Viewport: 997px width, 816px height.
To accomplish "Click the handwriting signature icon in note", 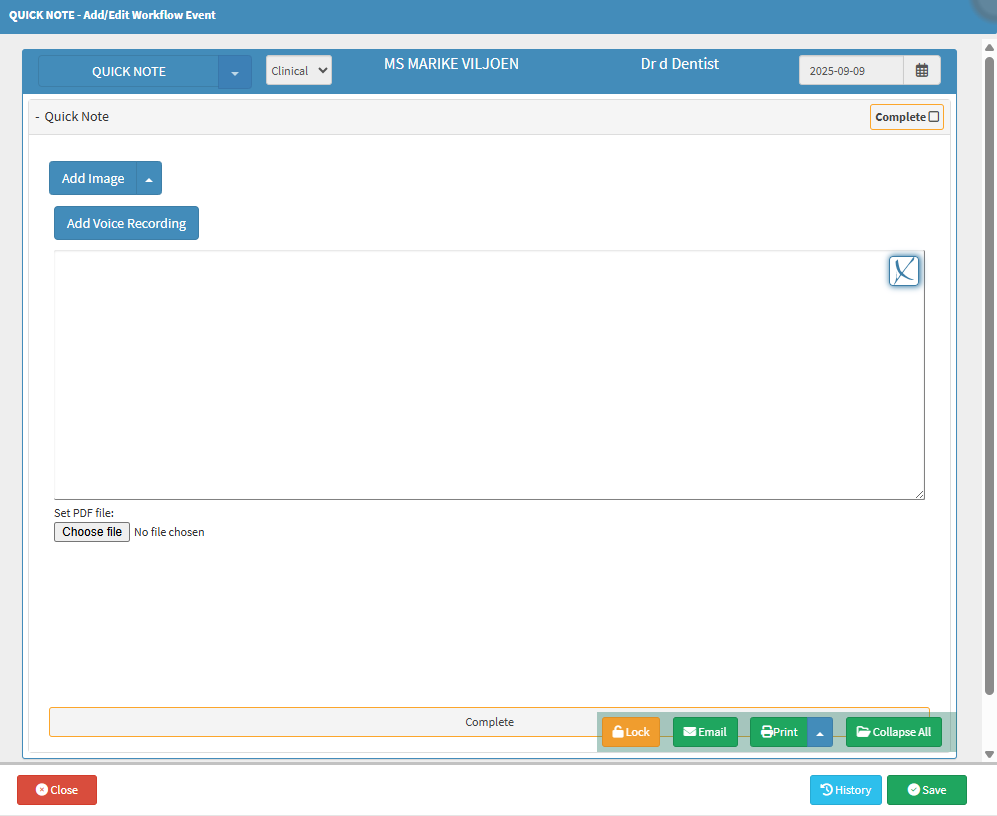I will [x=904, y=271].
